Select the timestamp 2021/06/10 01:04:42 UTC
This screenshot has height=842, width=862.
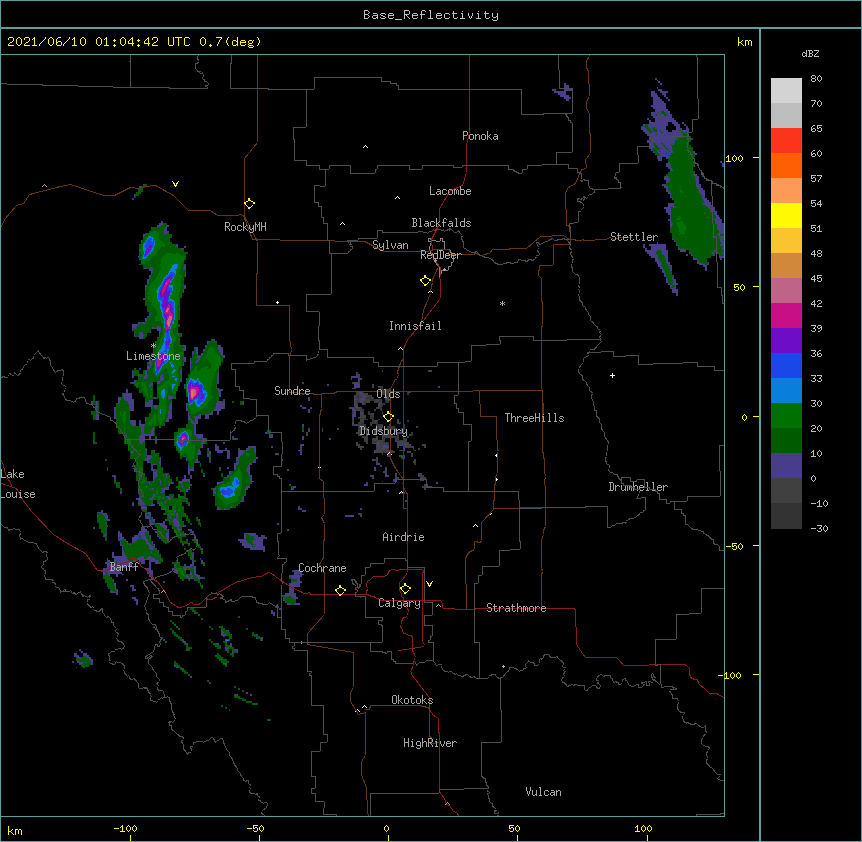tap(99, 42)
